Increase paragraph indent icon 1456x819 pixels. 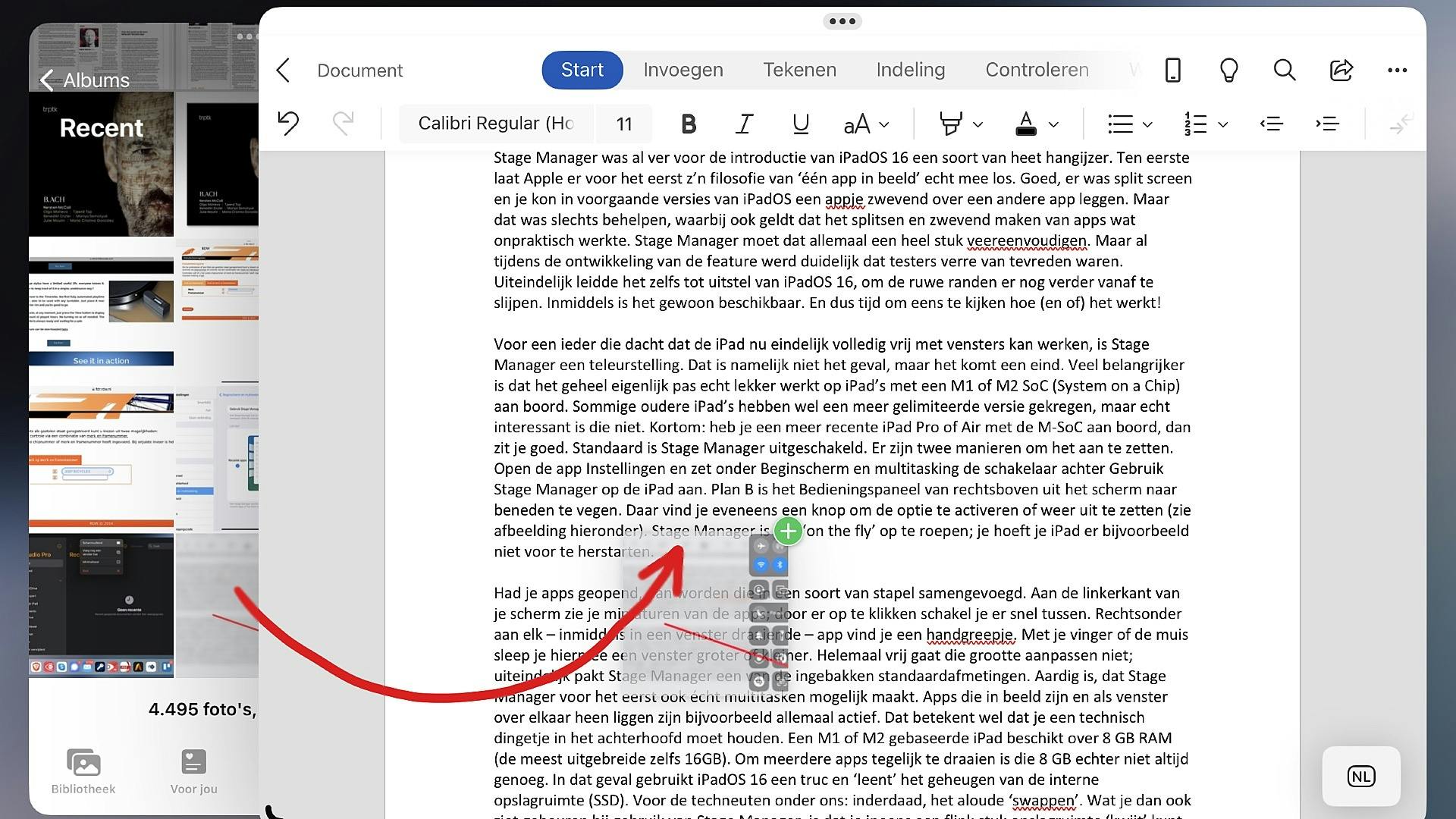tap(1327, 124)
